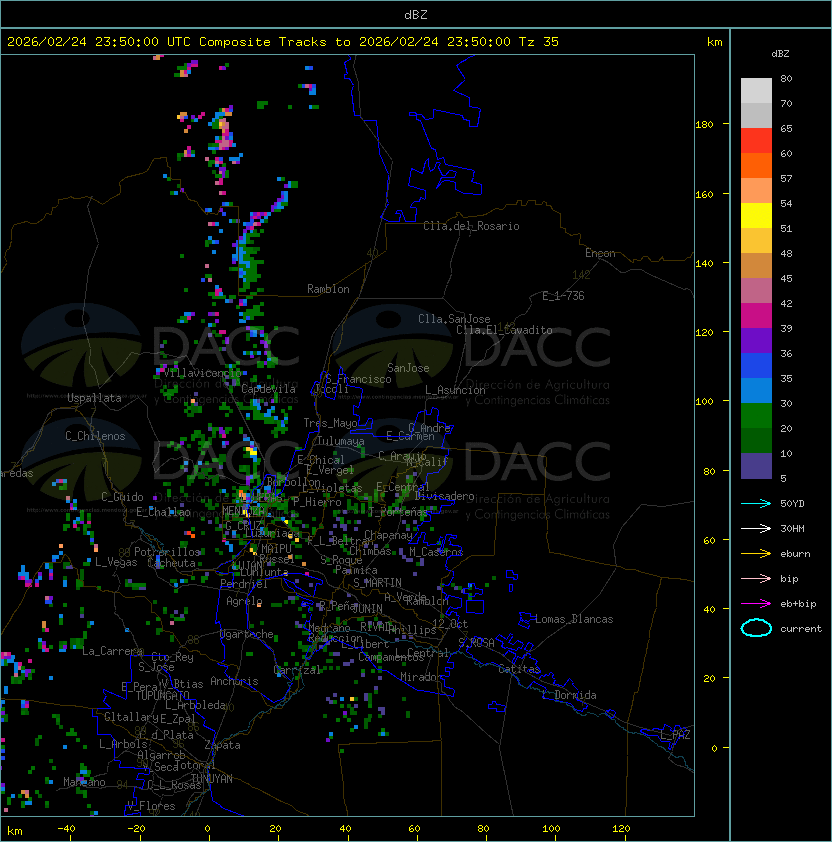This screenshot has height=842, width=832.
Task: Click the Divisadero place label
Action: click(444, 496)
